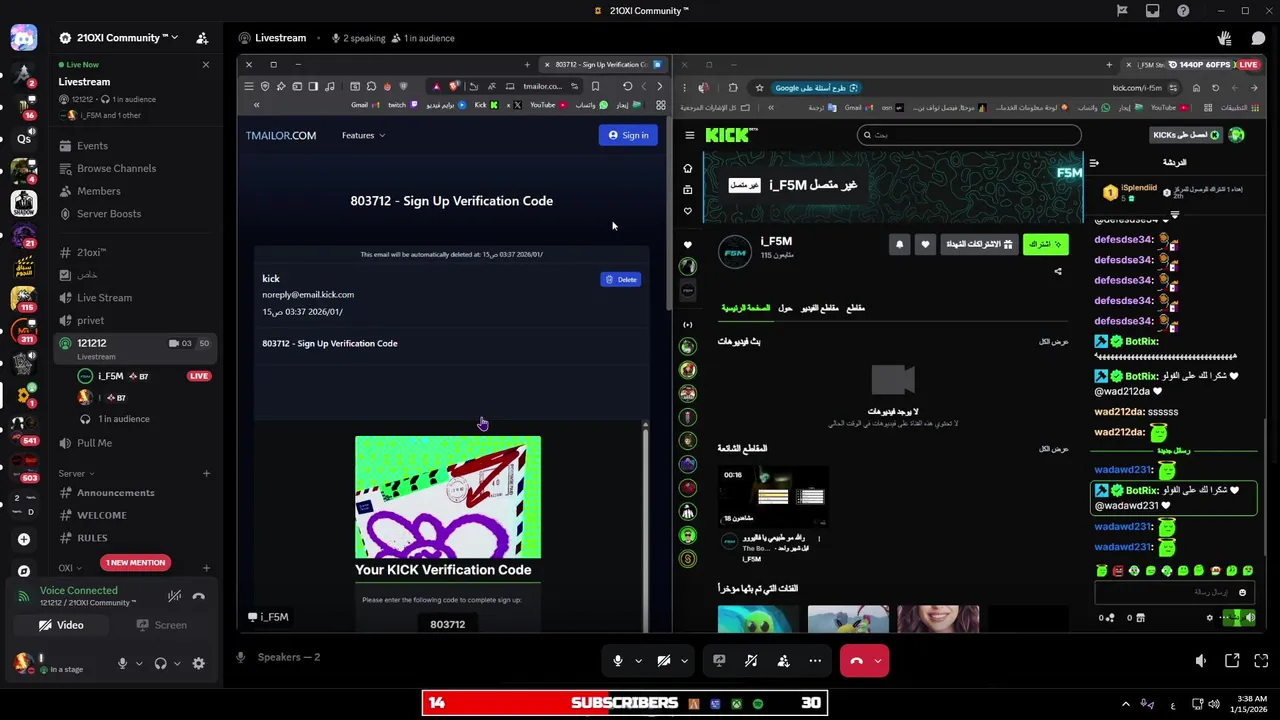Click the share icon under the subscribe button
1280x720 pixels.
tap(1058, 271)
